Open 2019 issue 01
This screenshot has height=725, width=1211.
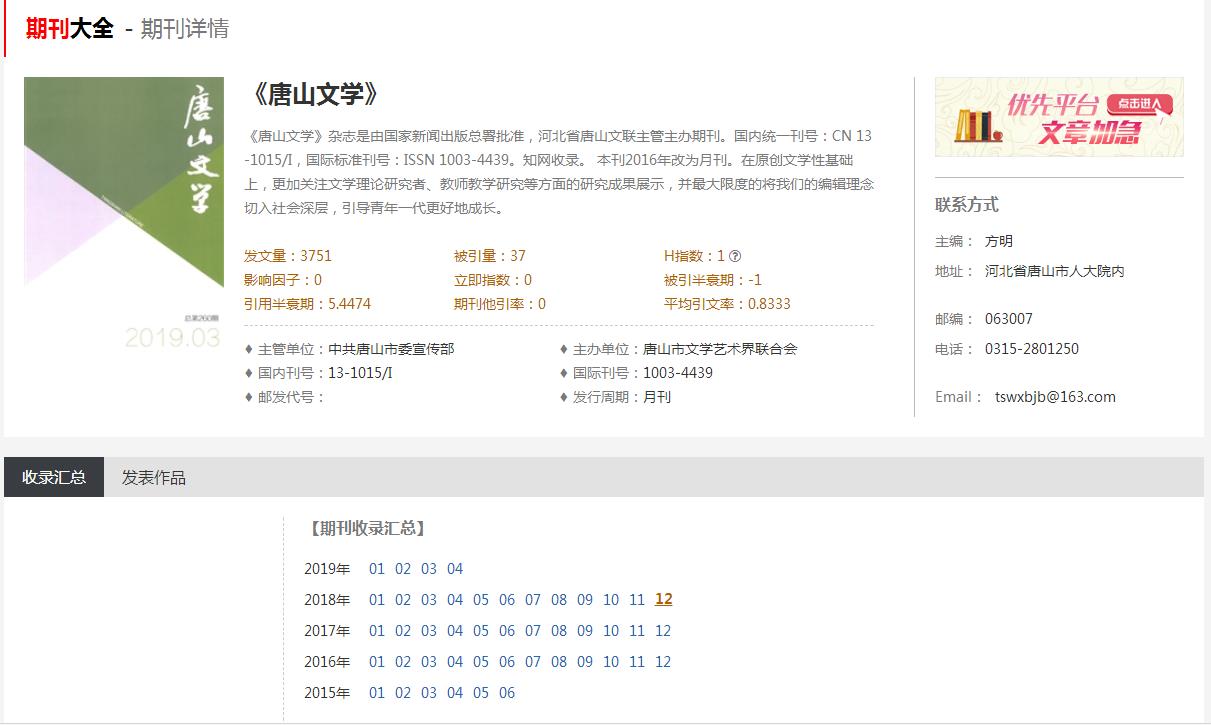pos(377,569)
